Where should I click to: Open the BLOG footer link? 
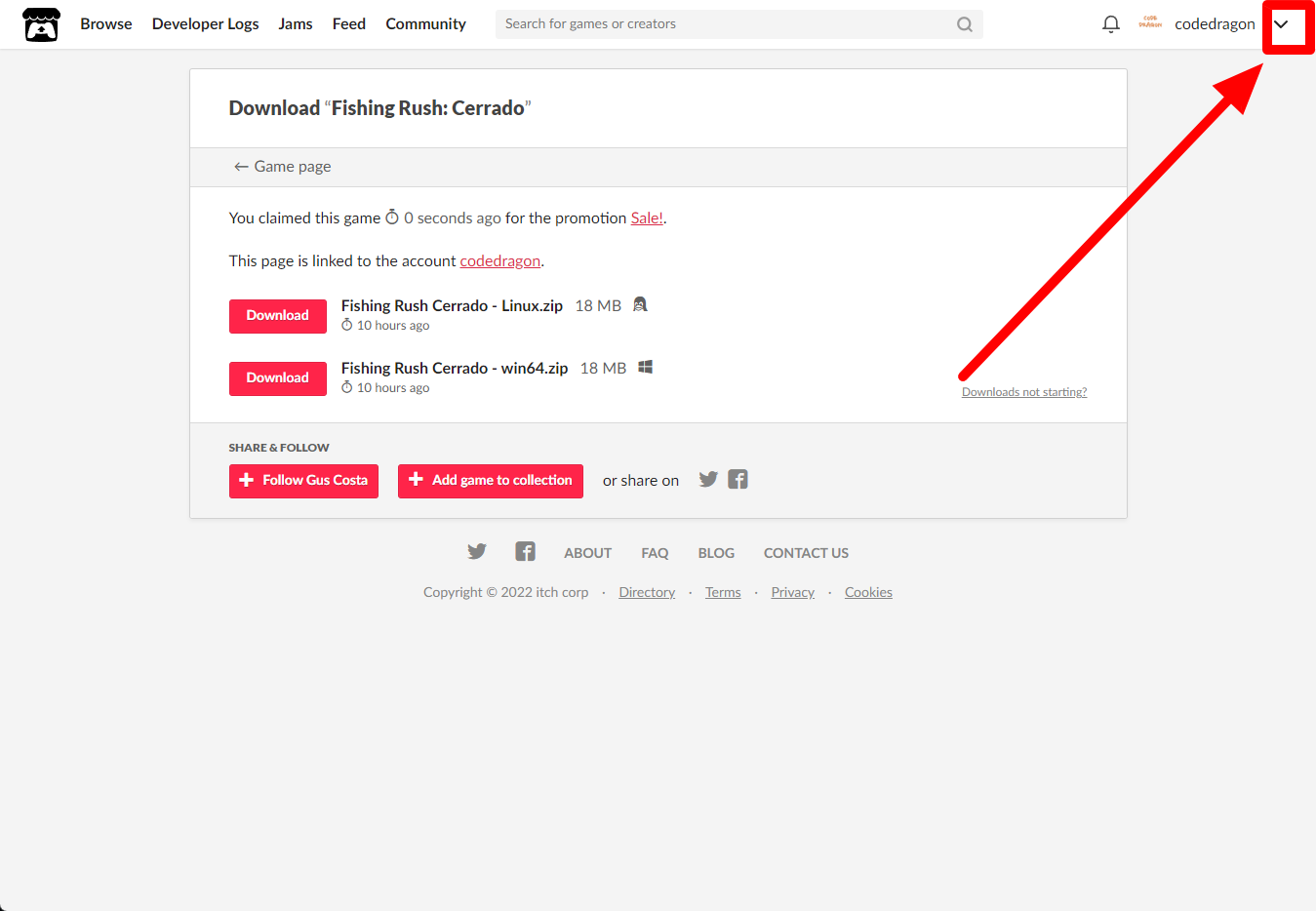(716, 553)
